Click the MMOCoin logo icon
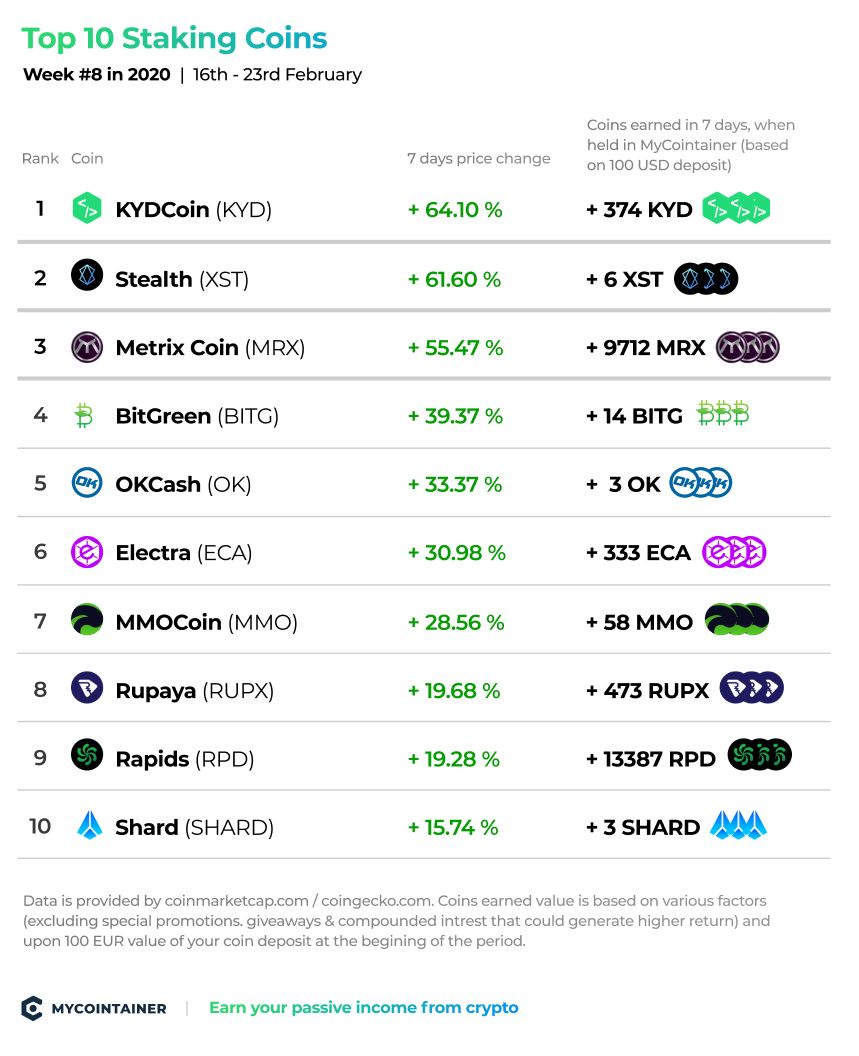 [x=87, y=620]
